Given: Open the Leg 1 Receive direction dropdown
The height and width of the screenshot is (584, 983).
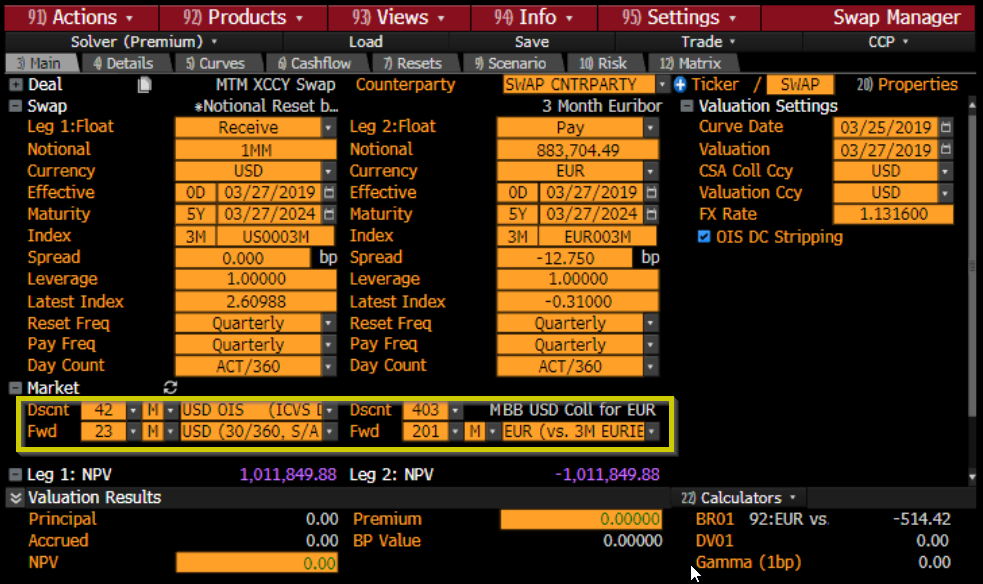Looking at the screenshot, I should [328, 128].
